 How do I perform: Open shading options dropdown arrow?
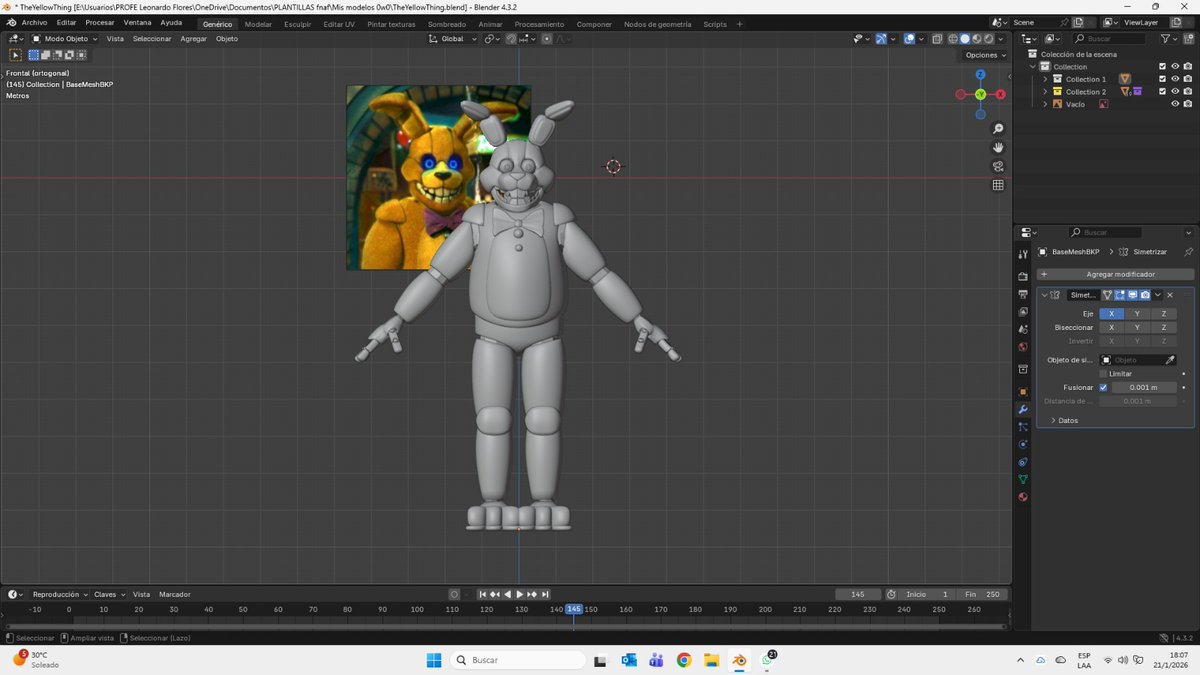(1003, 39)
